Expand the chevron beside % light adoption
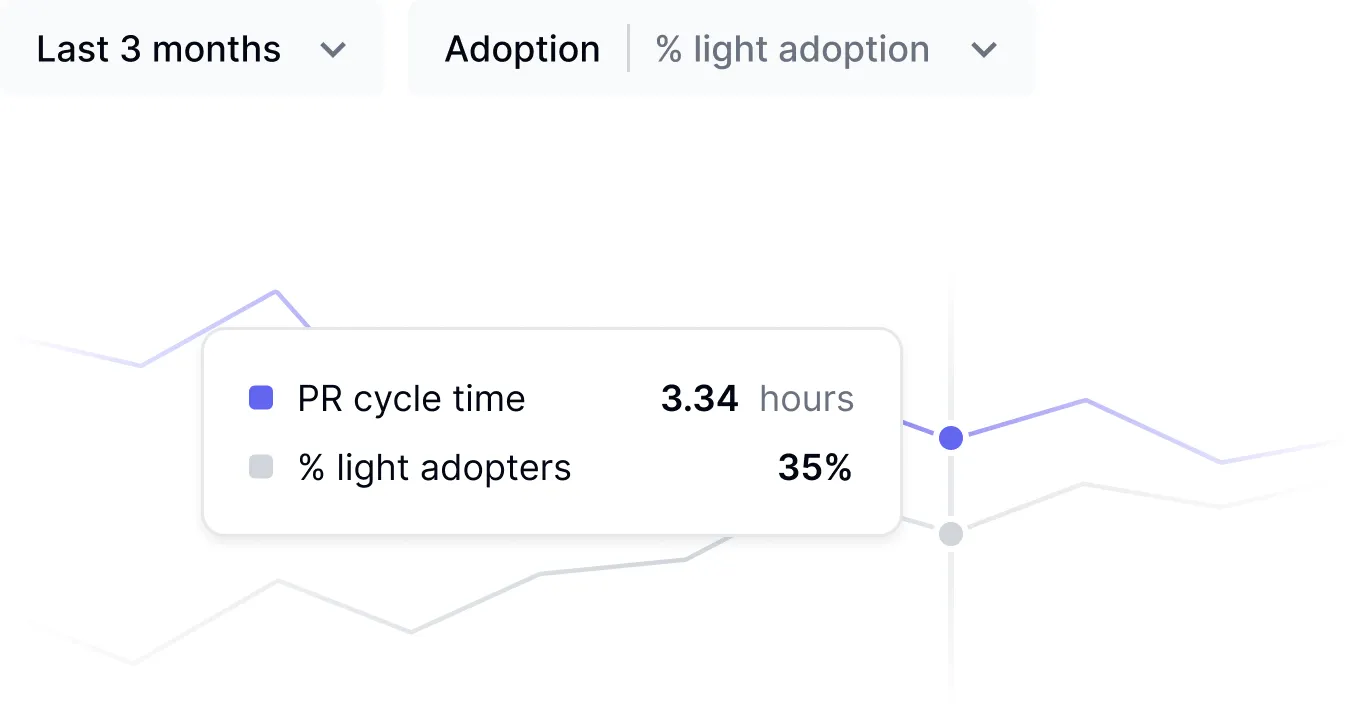 pyautogui.click(x=984, y=50)
